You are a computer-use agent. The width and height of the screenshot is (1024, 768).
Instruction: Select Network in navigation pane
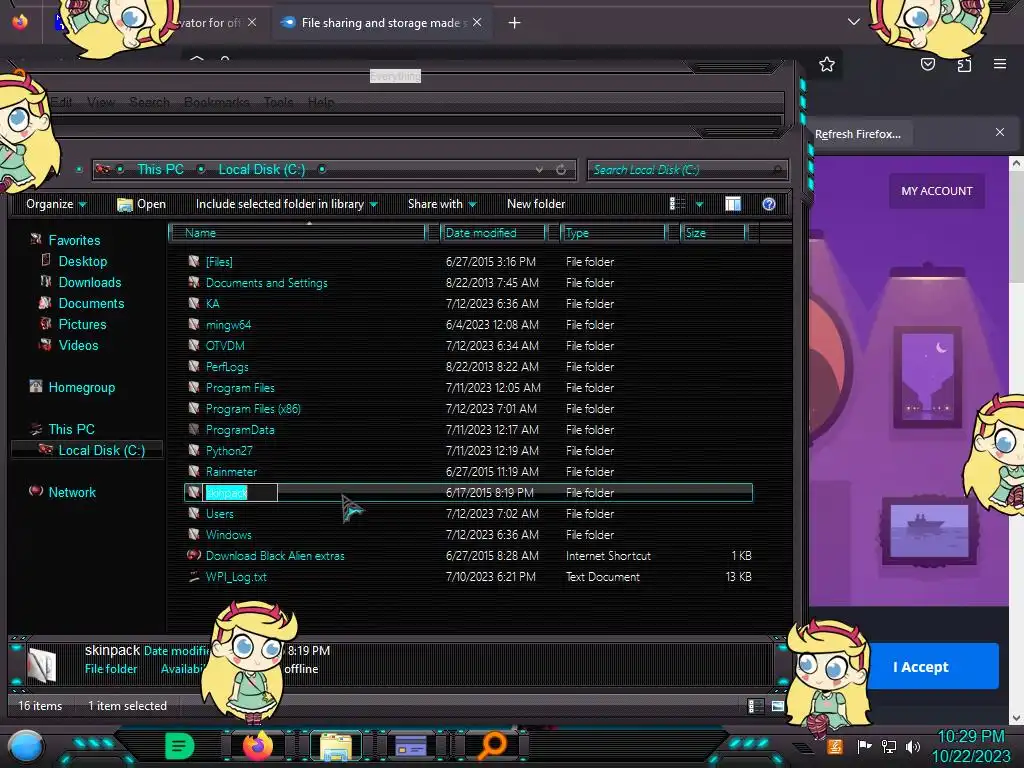coord(72,492)
